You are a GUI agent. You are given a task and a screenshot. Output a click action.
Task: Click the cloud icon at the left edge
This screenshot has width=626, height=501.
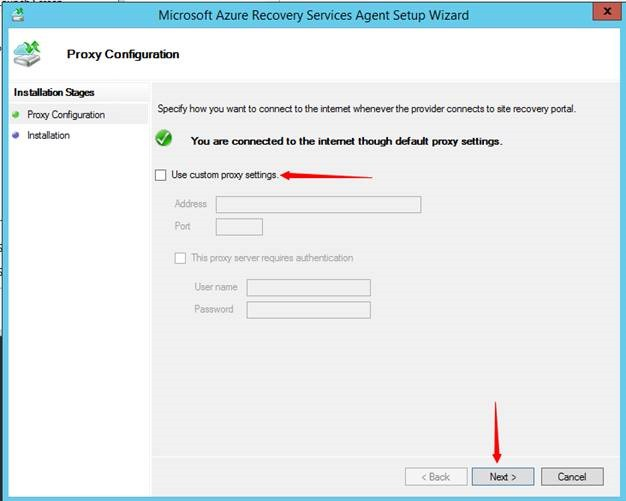point(5,247)
